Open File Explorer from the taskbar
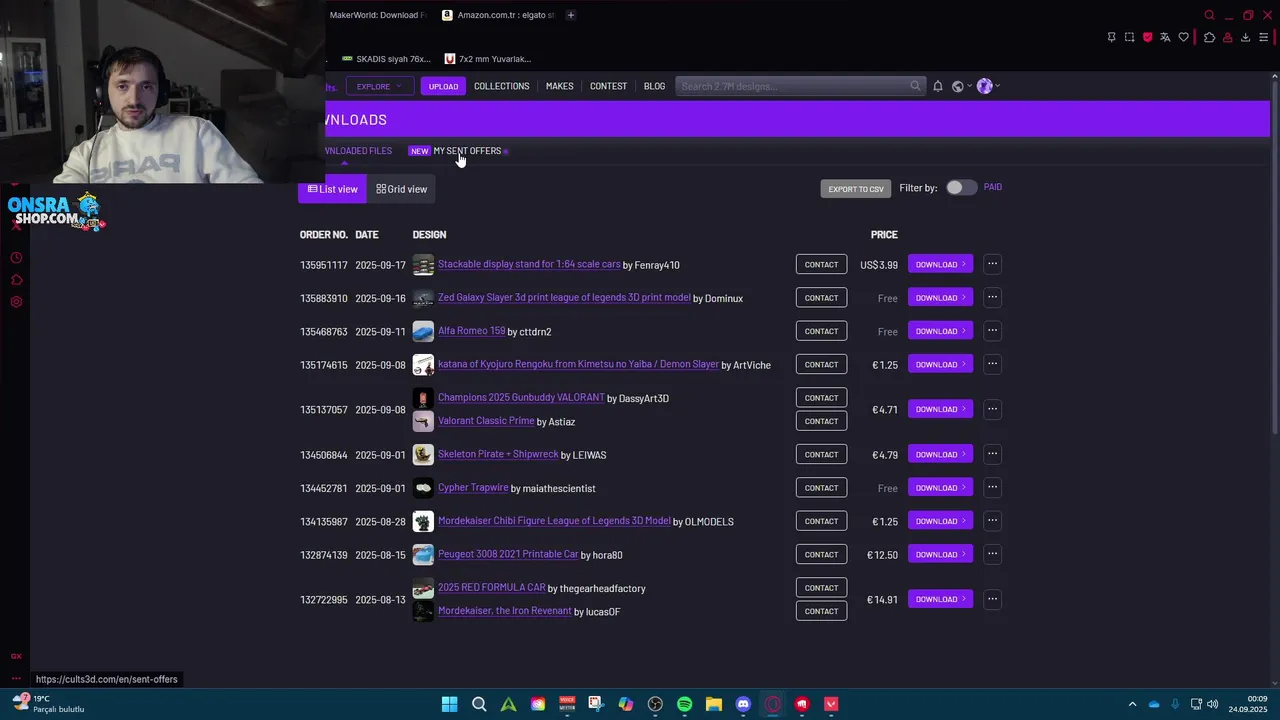The image size is (1280, 720). [714, 704]
